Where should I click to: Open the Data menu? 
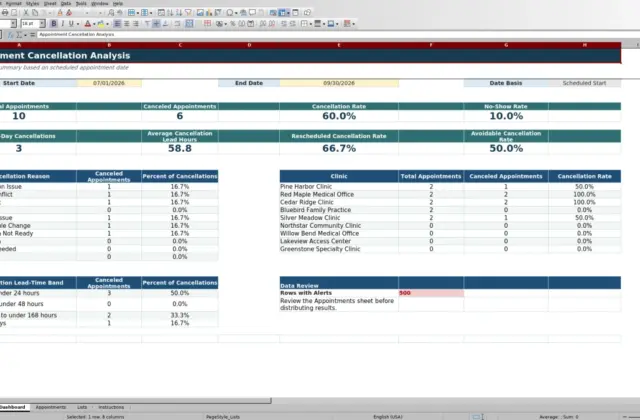[x=66, y=3]
